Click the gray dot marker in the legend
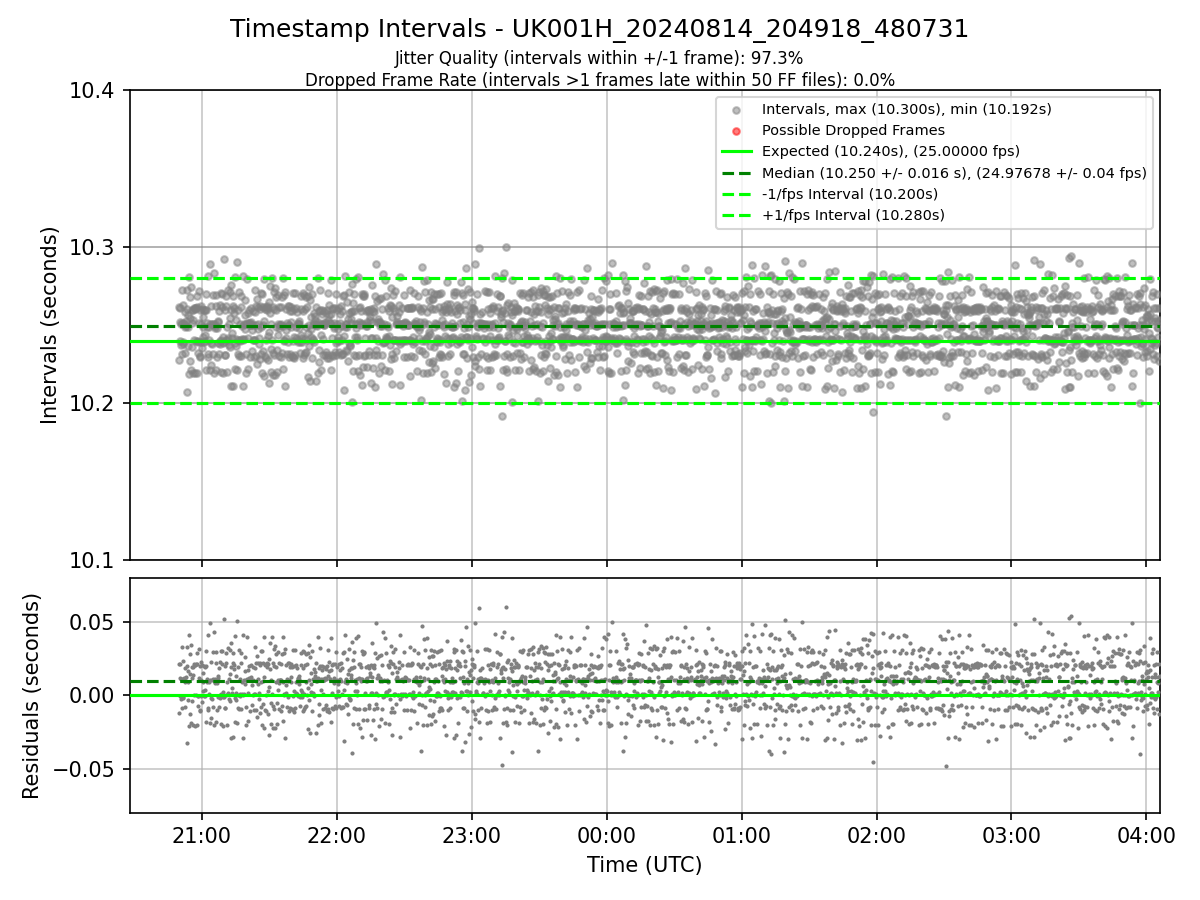 (737, 110)
